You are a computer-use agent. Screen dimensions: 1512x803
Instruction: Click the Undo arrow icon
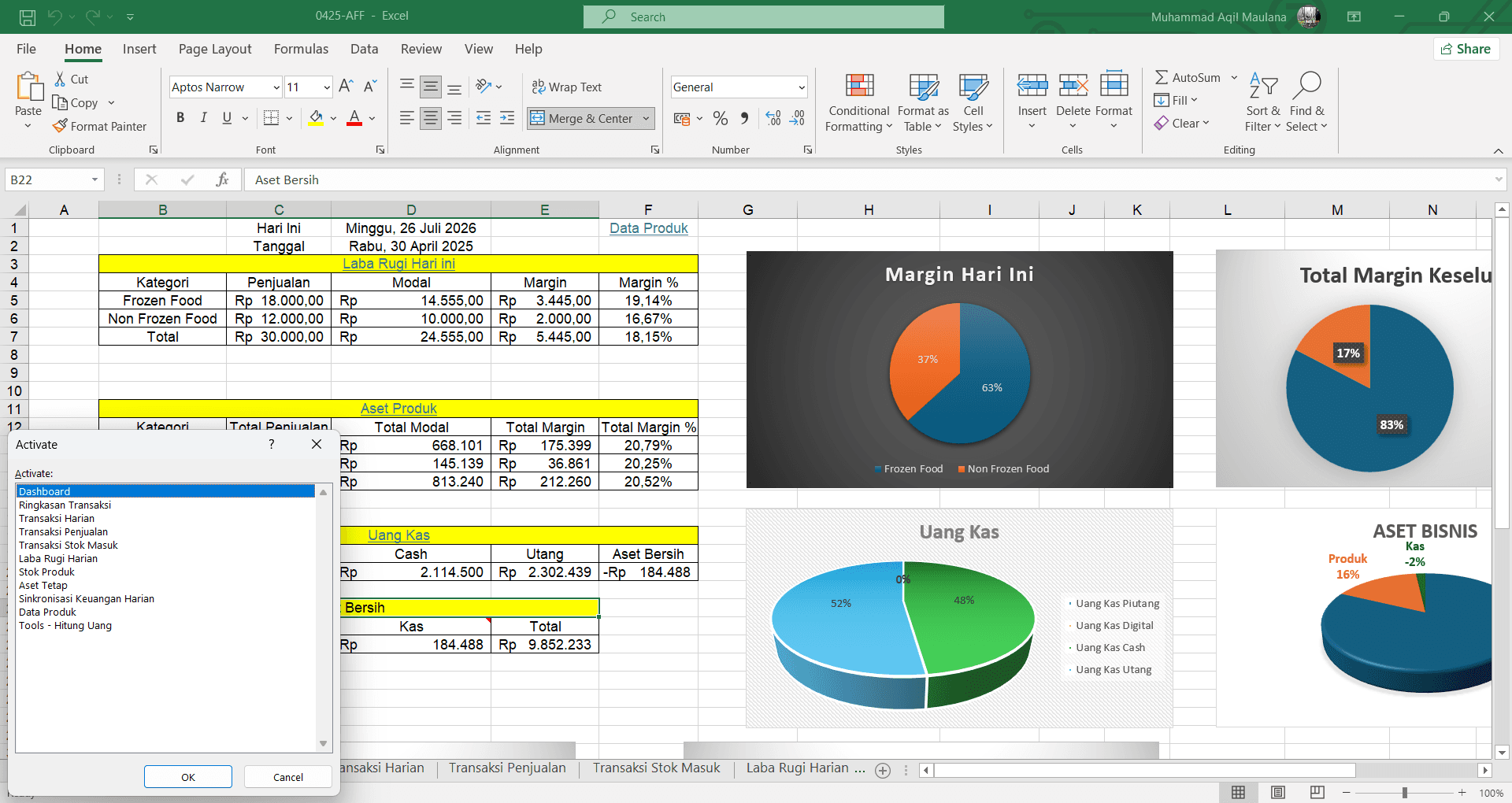(x=54, y=17)
